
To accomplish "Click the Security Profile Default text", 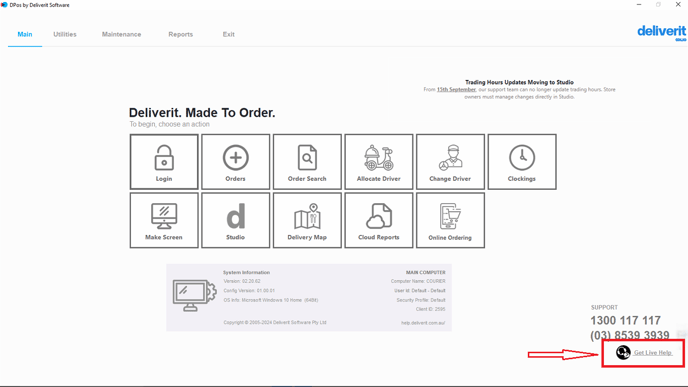I will (x=421, y=300).
